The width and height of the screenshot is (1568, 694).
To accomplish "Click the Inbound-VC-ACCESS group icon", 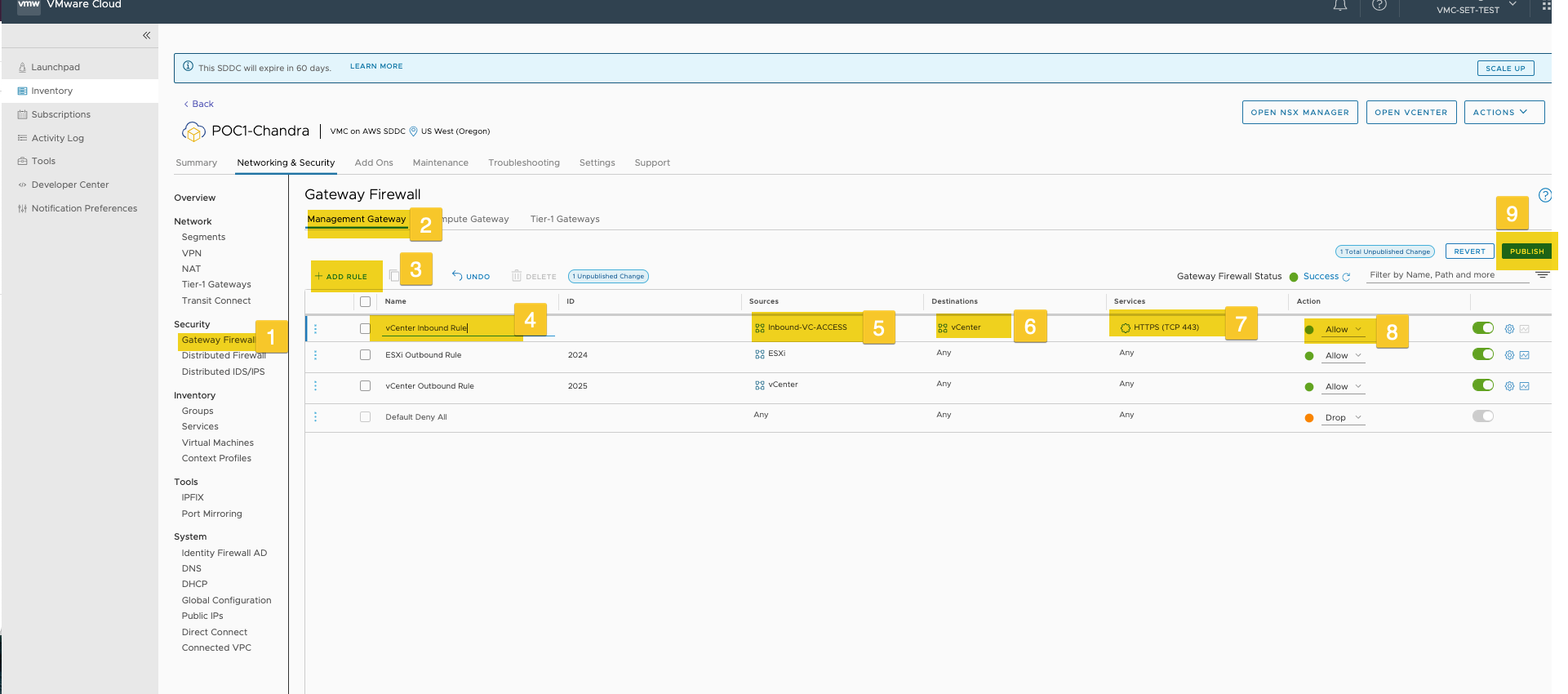I will pos(760,327).
